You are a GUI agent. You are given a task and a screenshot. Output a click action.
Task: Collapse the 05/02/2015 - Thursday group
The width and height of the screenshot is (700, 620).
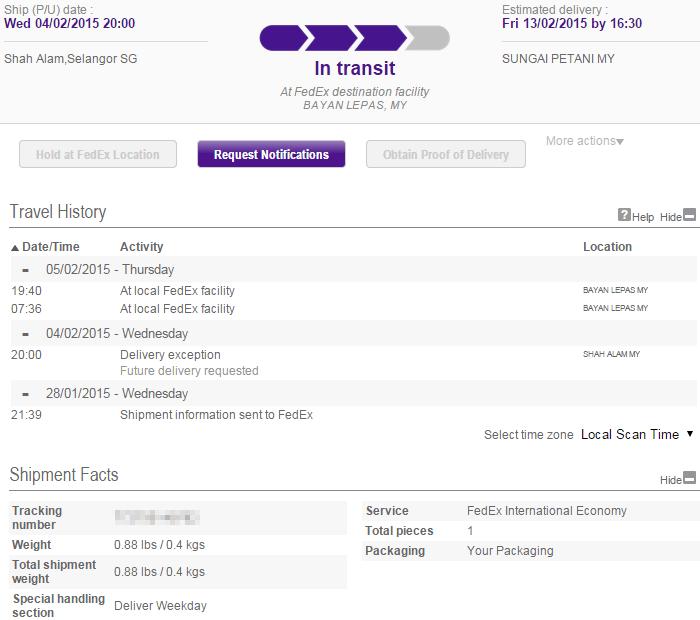click(x=25, y=270)
